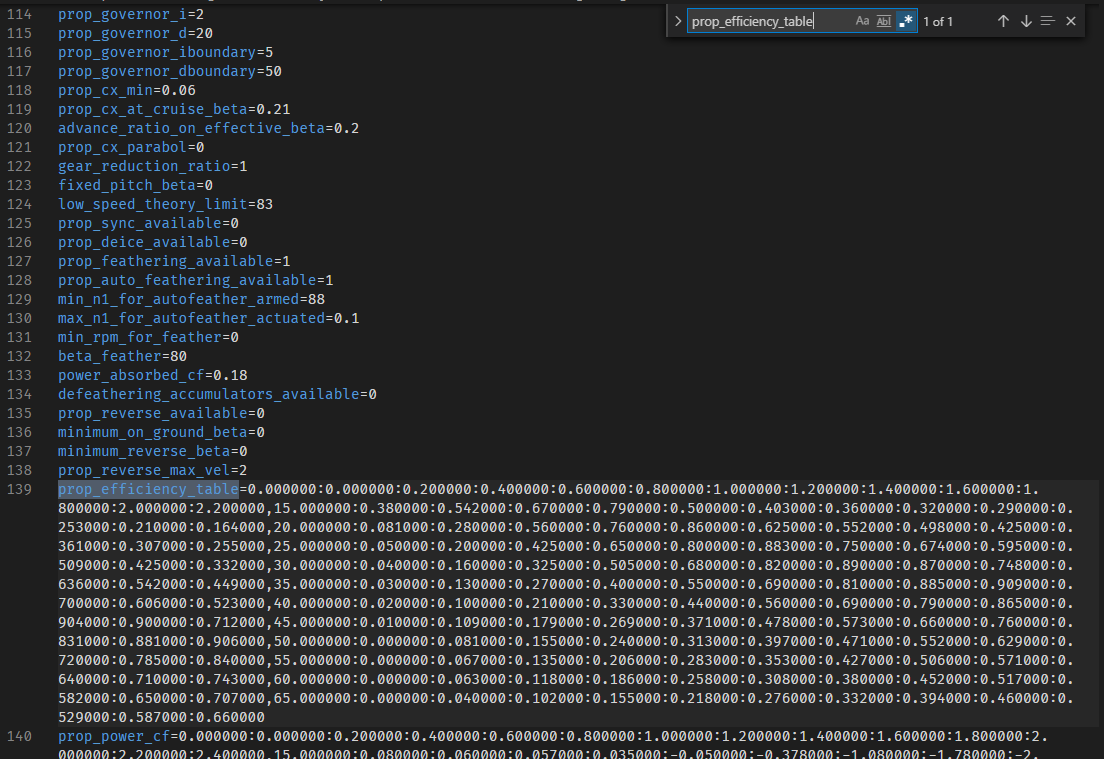This screenshot has width=1104, height=759.
Task: Click the highlighted prop_efficiency_table match
Action: click(x=149, y=489)
